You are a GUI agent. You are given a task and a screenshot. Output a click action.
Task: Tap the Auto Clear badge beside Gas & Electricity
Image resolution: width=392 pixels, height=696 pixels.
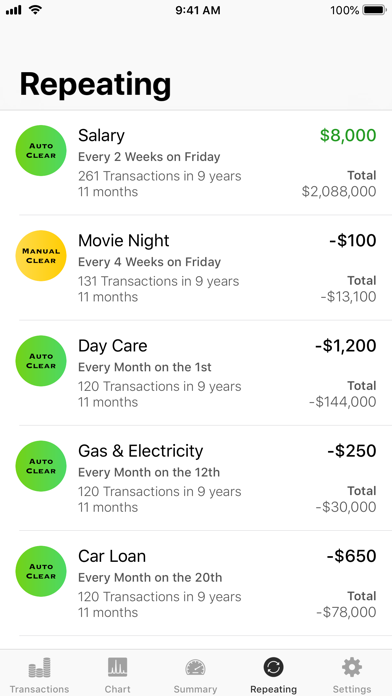coord(41,466)
